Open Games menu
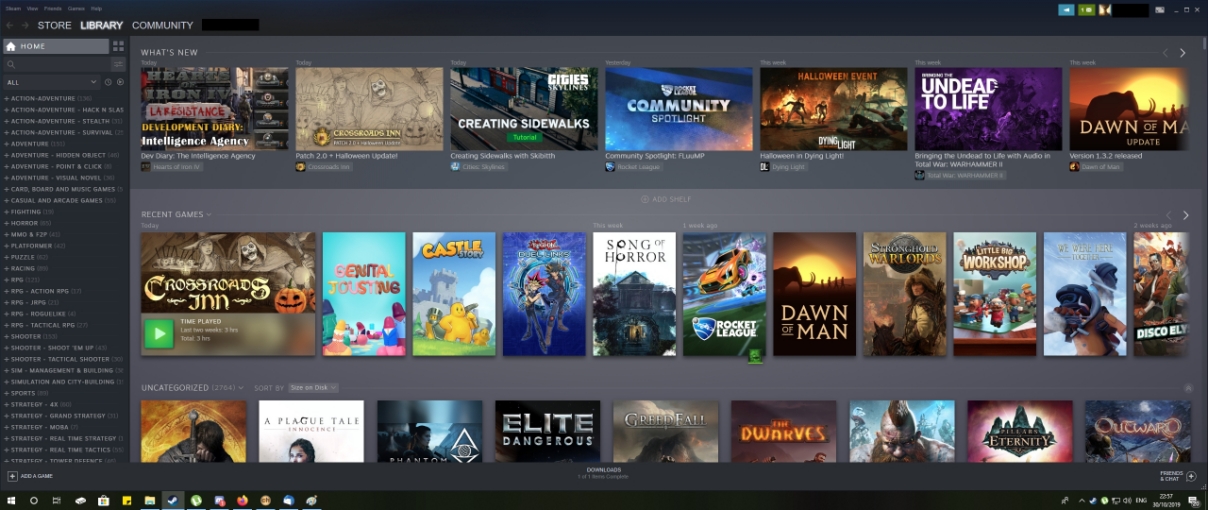 click(x=76, y=8)
